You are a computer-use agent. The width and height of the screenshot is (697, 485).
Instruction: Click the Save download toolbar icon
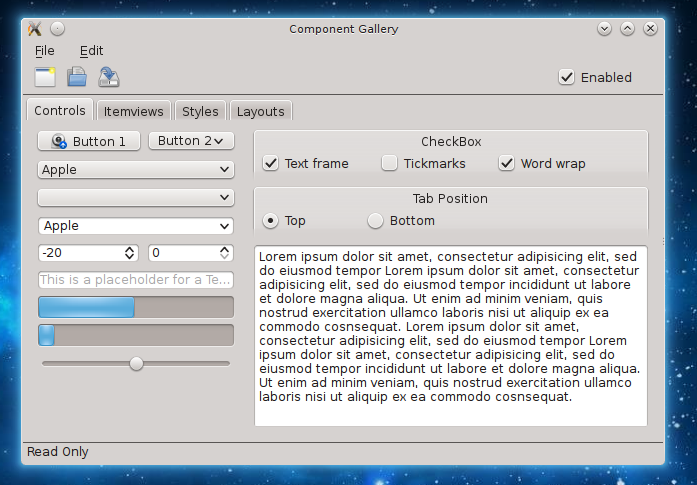pyautogui.click(x=109, y=76)
